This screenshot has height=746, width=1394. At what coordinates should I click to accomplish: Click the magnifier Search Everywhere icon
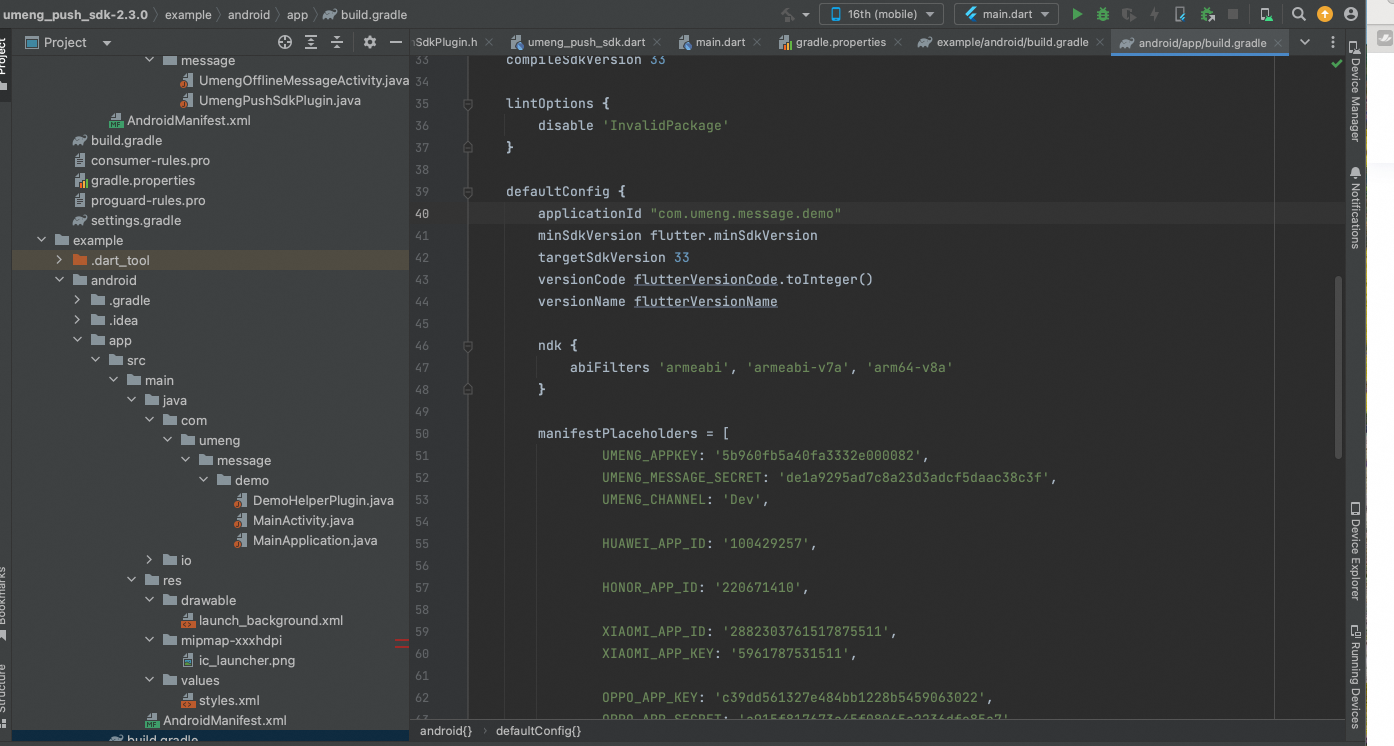click(x=1299, y=14)
